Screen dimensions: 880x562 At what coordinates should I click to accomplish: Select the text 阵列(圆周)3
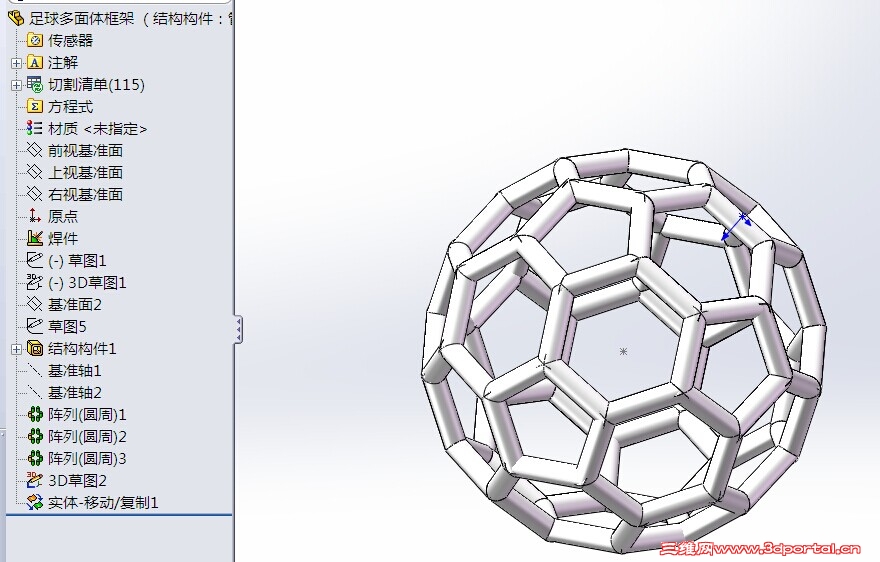[x=88, y=458]
